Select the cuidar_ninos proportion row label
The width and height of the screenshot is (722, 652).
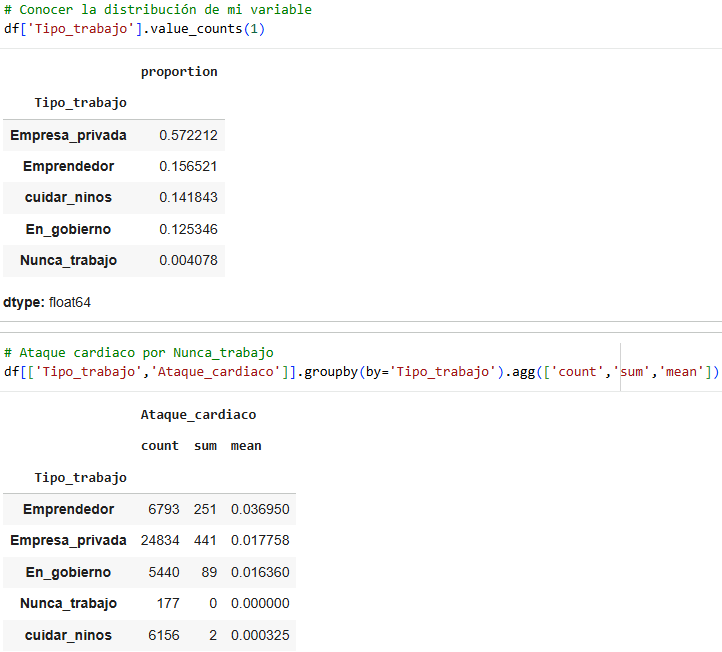[68, 197]
